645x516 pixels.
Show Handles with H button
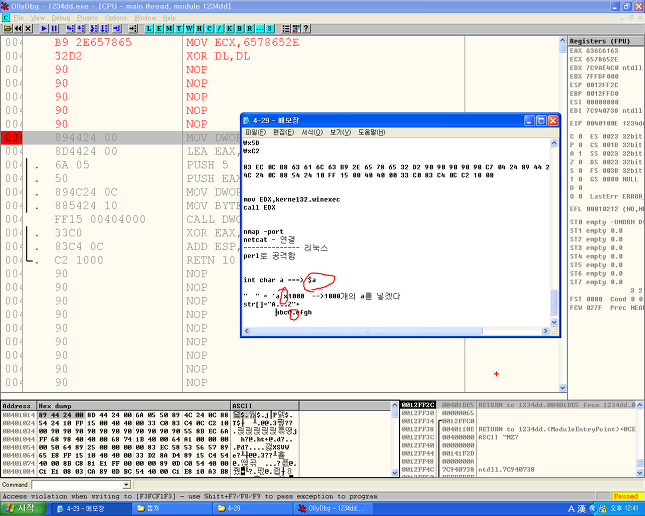click(199, 28)
